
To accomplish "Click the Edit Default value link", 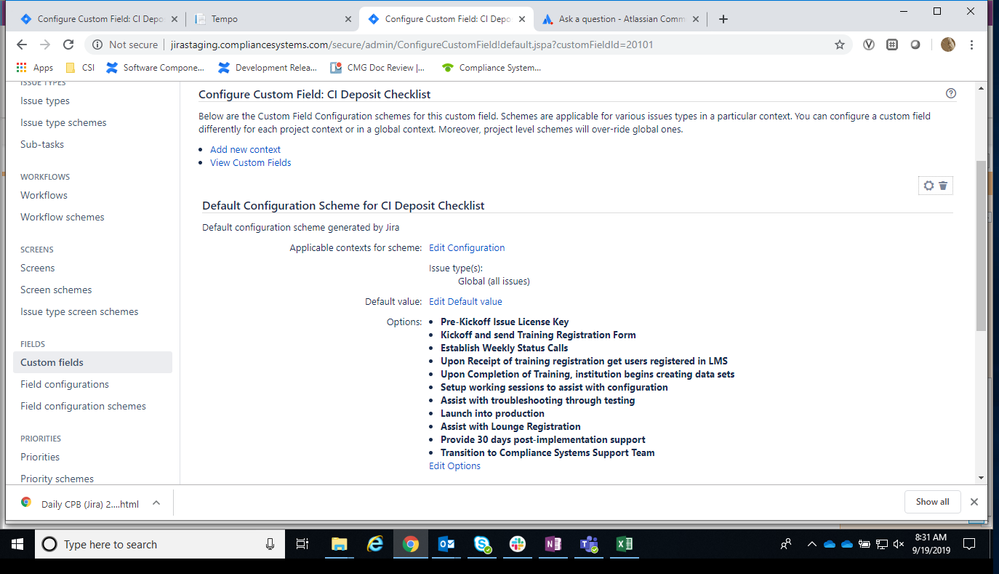I will tap(465, 302).
